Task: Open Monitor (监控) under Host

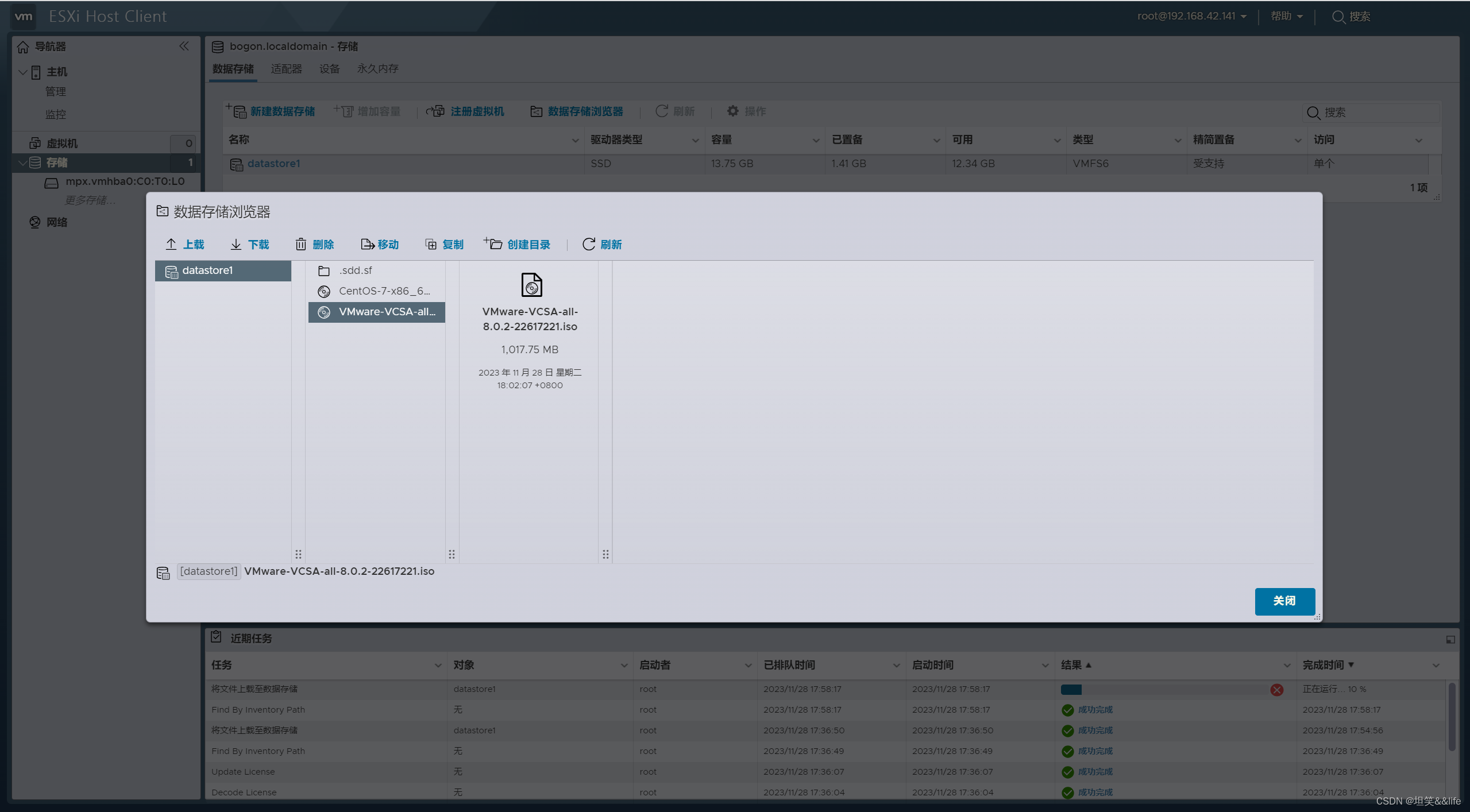Action: [56, 114]
